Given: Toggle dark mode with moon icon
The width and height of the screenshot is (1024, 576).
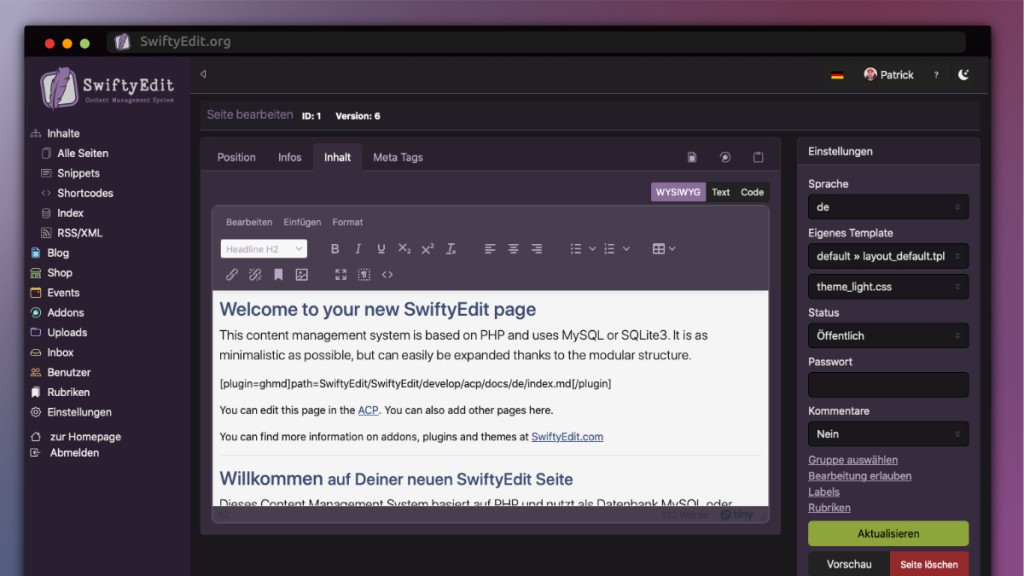Looking at the screenshot, I should (x=964, y=75).
